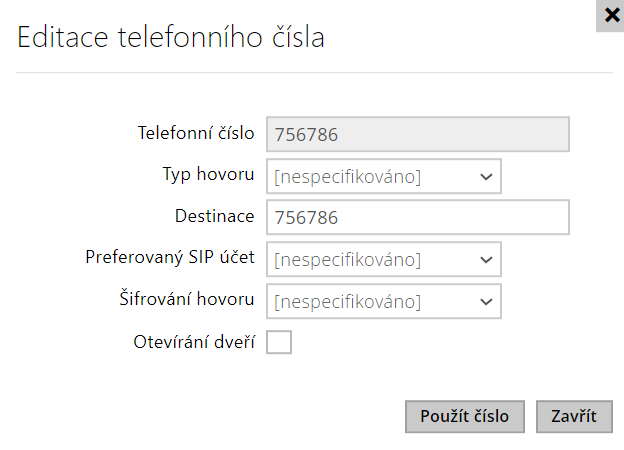Enable the Otevírání dveří checkbox
The width and height of the screenshot is (624, 450).
279,342
